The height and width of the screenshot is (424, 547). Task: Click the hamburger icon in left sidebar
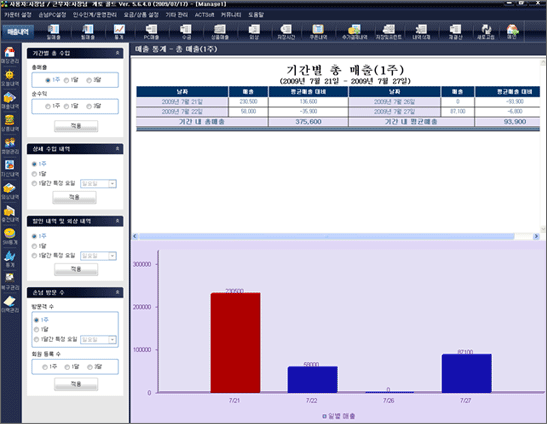pyautogui.click(x=10, y=120)
